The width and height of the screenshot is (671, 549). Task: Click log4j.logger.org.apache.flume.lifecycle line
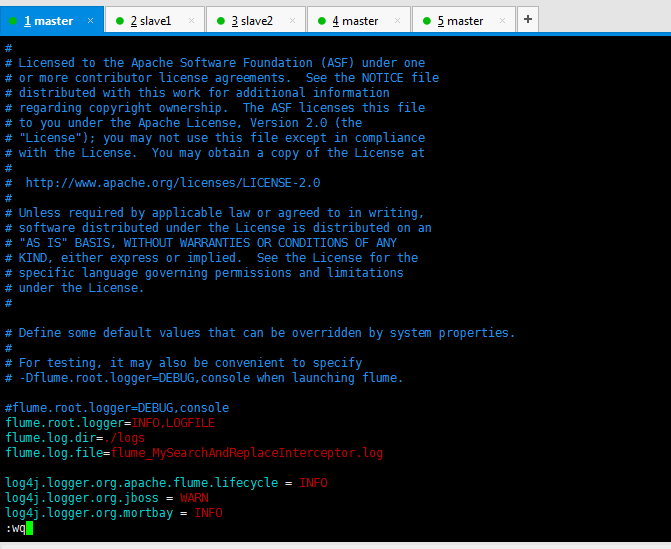point(166,483)
